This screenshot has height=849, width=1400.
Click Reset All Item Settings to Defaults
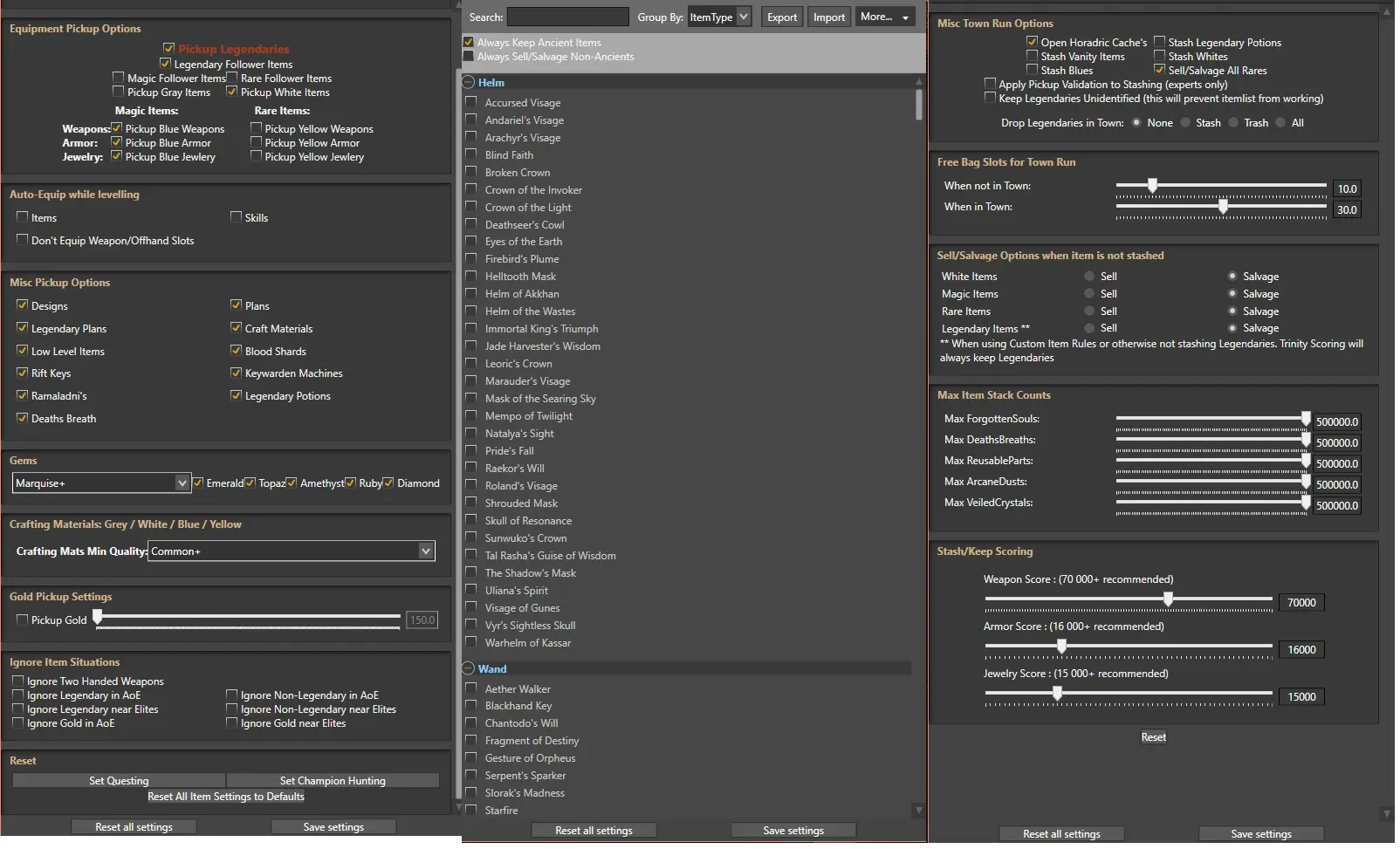(226, 797)
